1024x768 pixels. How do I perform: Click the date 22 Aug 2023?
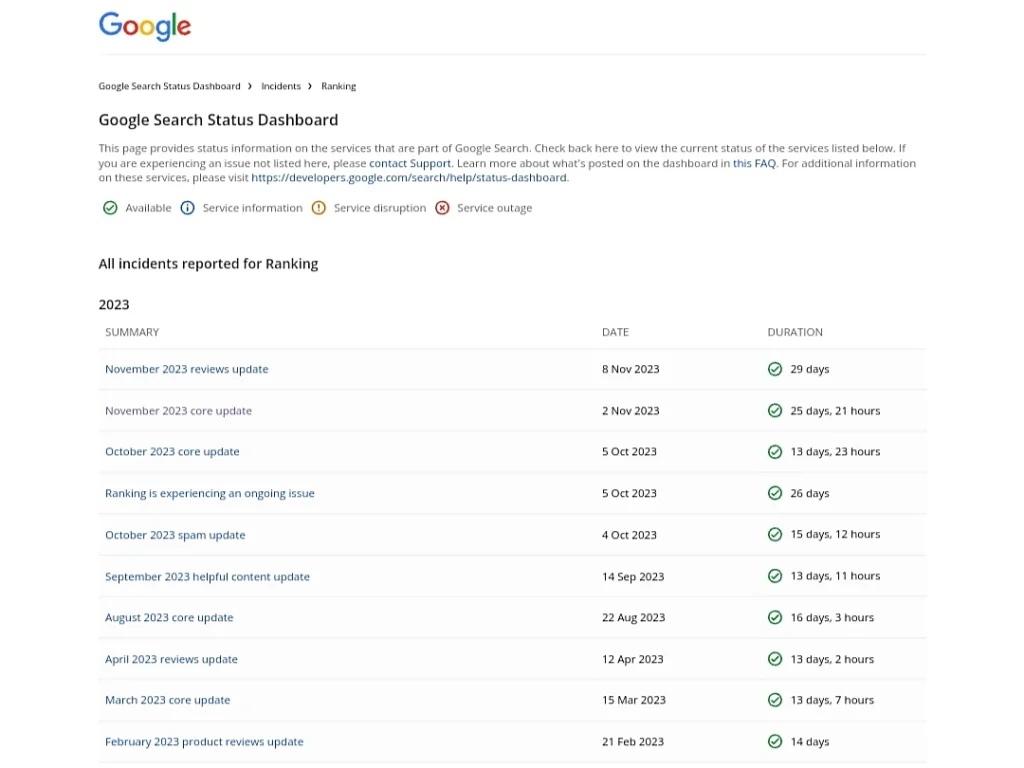click(x=633, y=618)
